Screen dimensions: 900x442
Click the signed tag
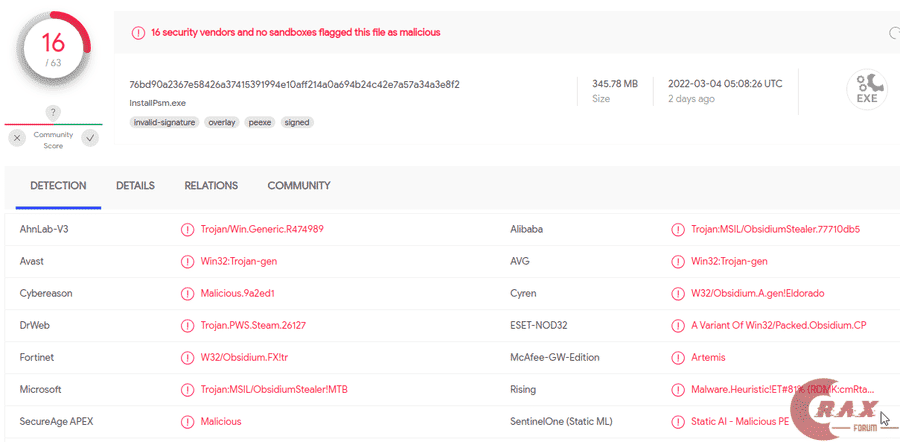coord(297,122)
